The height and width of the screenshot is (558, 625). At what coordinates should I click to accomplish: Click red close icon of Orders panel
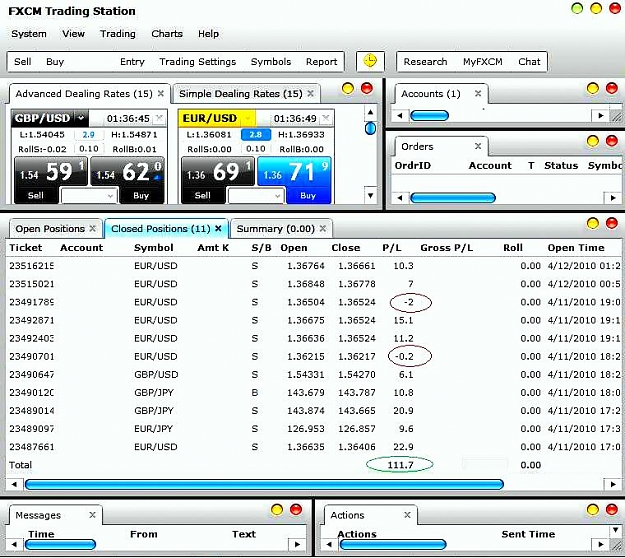coord(611,141)
